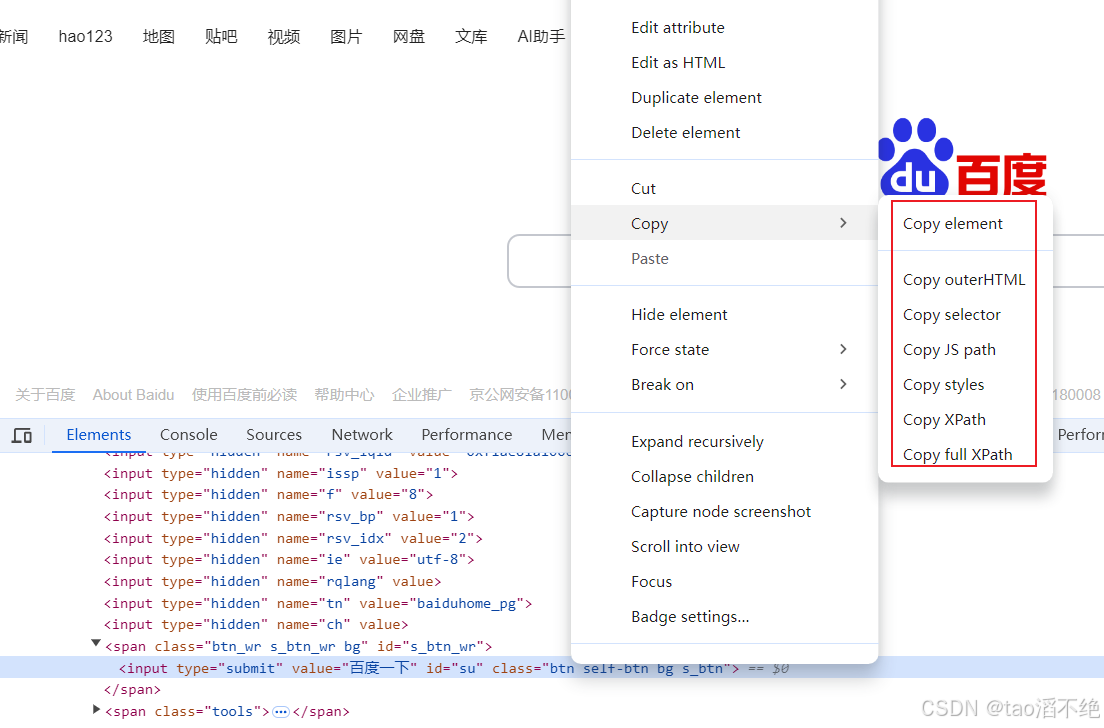1104x728 pixels.
Task: Open the Copy submenu arrow
Action: [843, 223]
